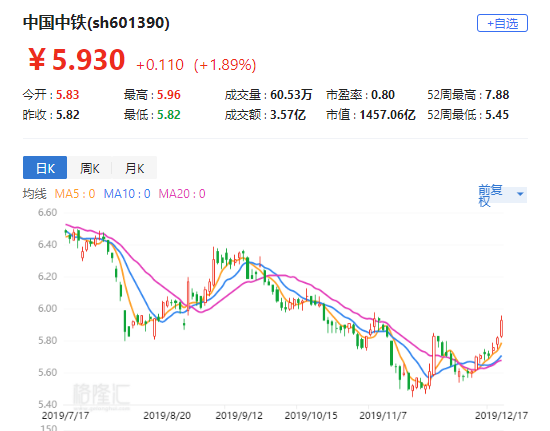
Task: Click the 成交量 volume 60.53万
Action: tap(291, 95)
